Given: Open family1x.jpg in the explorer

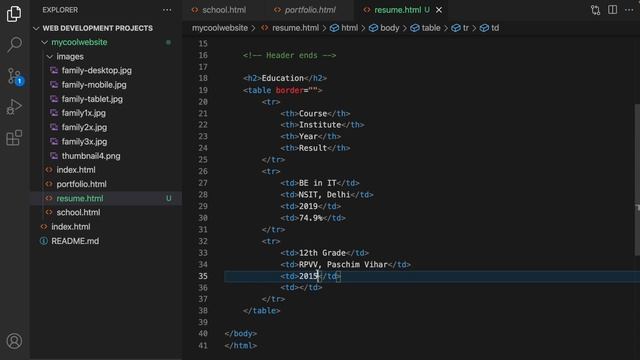Looking at the screenshot, I should pyautogui.click(x=84, y=113).
